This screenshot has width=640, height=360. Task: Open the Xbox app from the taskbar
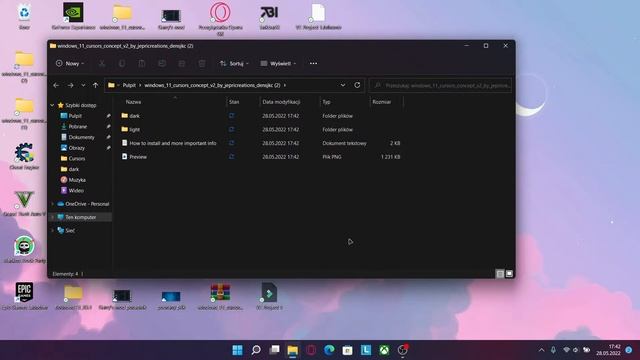click(x=384, y=350)
